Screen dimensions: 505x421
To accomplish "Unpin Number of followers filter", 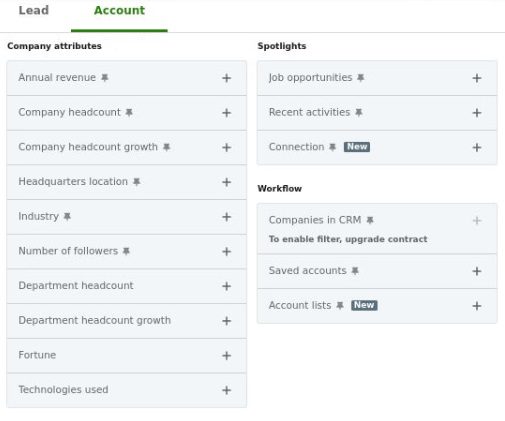I will pos(126,251).
